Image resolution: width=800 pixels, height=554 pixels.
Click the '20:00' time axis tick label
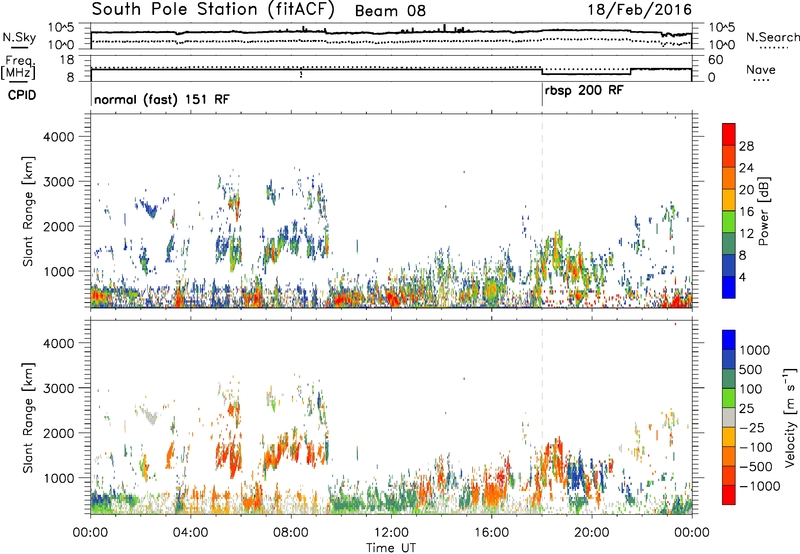tap(591, 533)
